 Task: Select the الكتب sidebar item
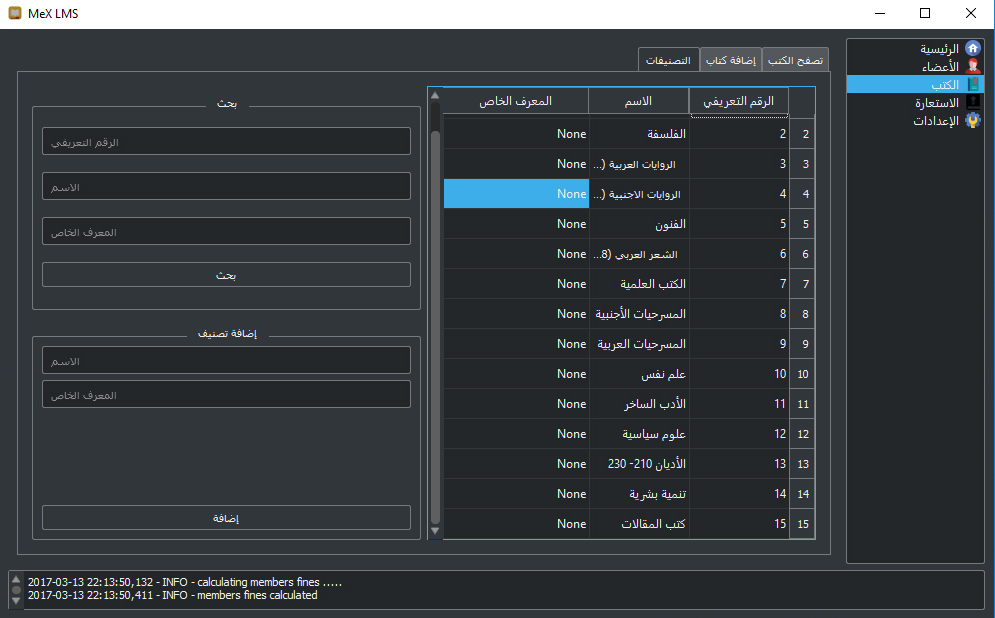pyautogui.click(x=915, y=84)
